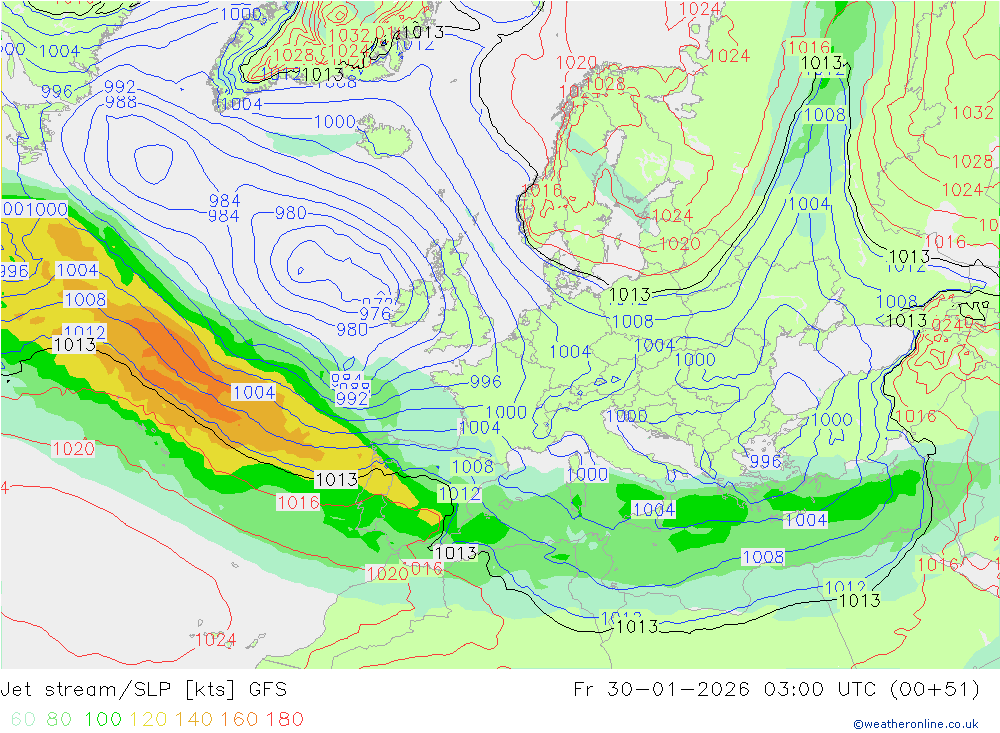Click the red "1032" label over Russia
Viewport: 1000px width, 733px height.
point(973,112)
